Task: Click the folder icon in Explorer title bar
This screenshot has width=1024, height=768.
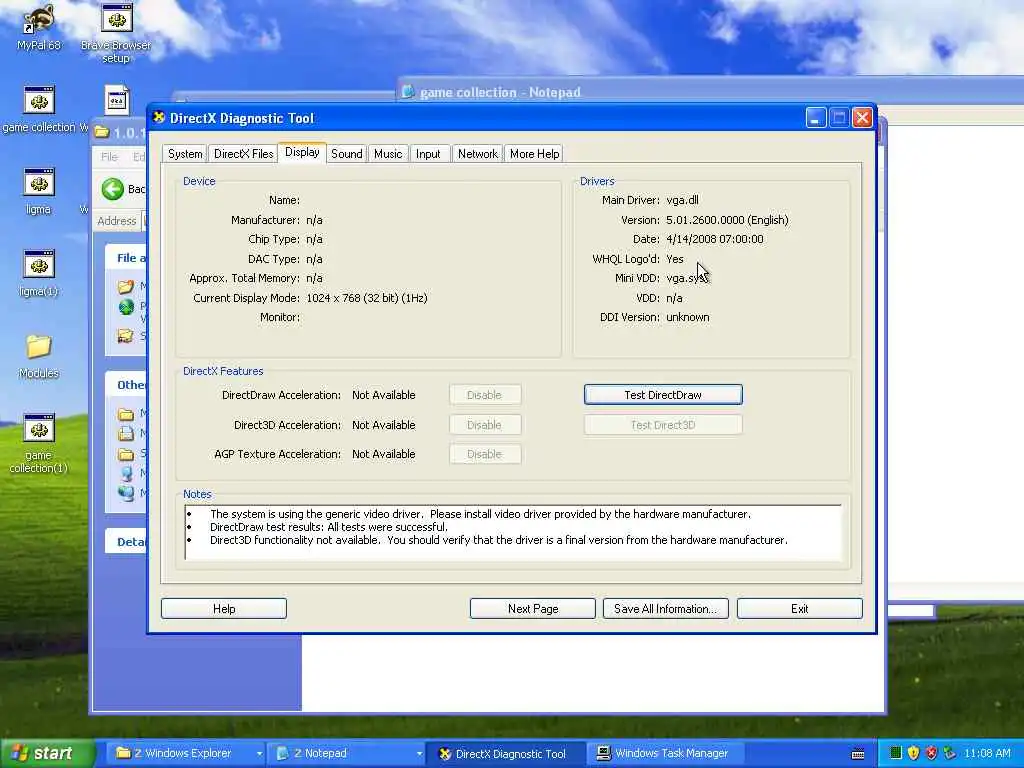Action: pyautogui.click(x=101, y=133)
